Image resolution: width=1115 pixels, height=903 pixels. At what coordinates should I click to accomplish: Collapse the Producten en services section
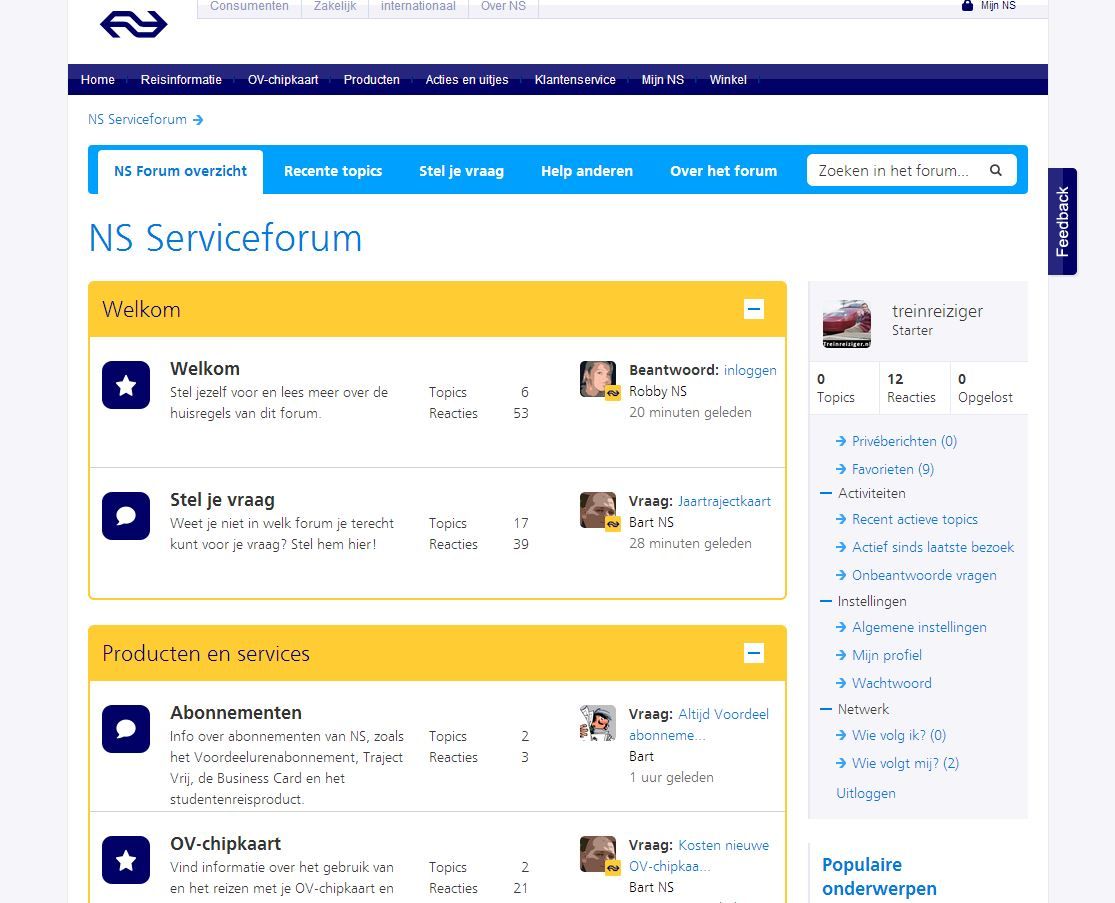tap(754, 653)
